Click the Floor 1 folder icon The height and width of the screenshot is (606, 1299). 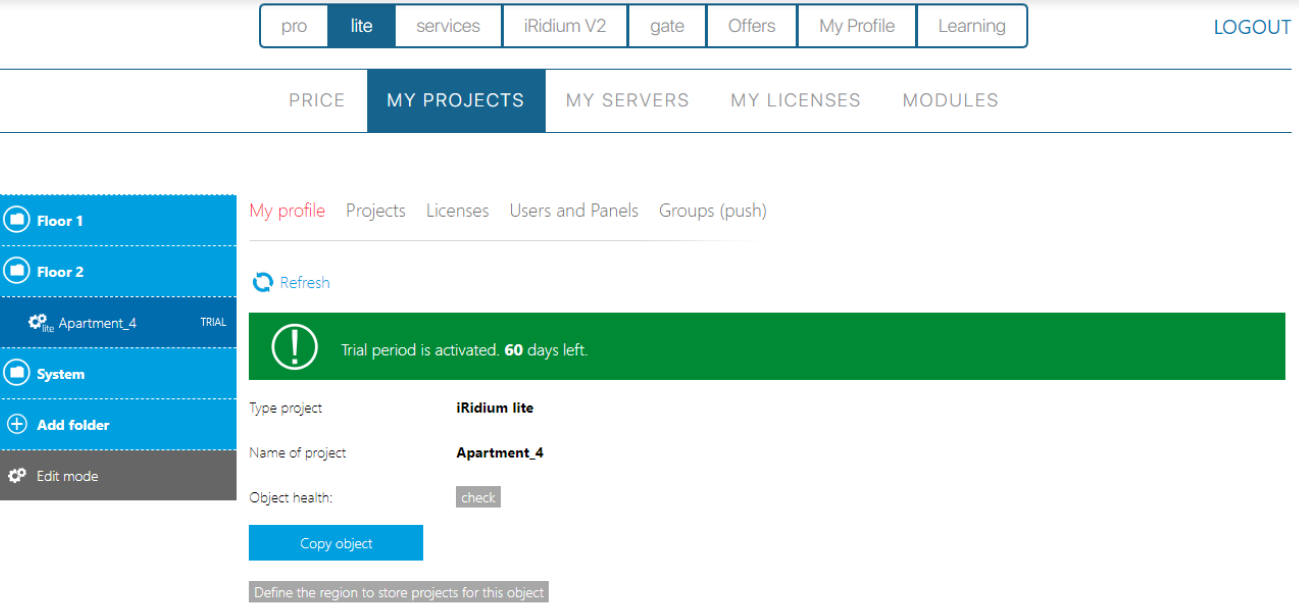coord(17,220)
